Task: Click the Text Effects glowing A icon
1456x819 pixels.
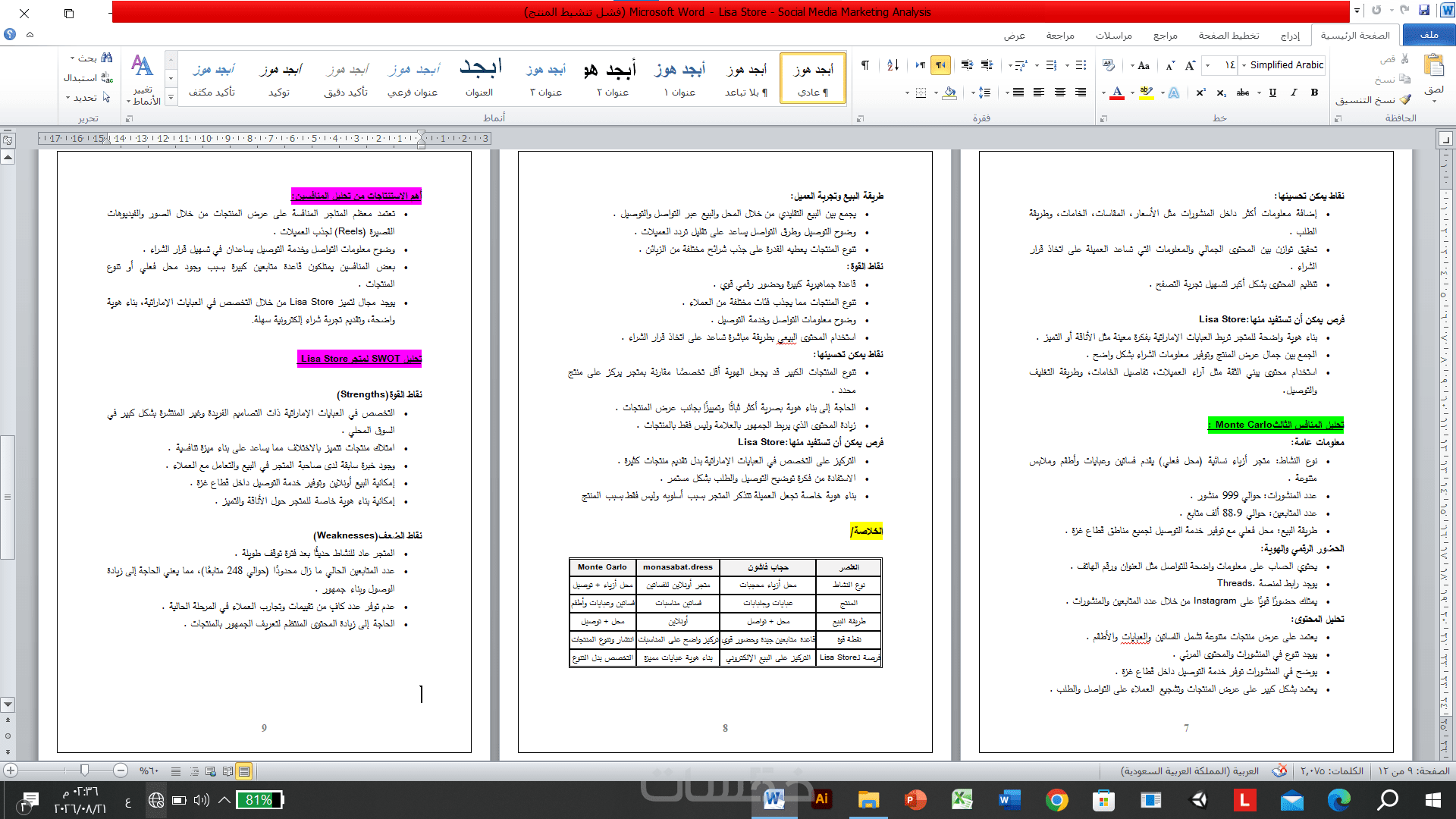Action: point(1173,93)
